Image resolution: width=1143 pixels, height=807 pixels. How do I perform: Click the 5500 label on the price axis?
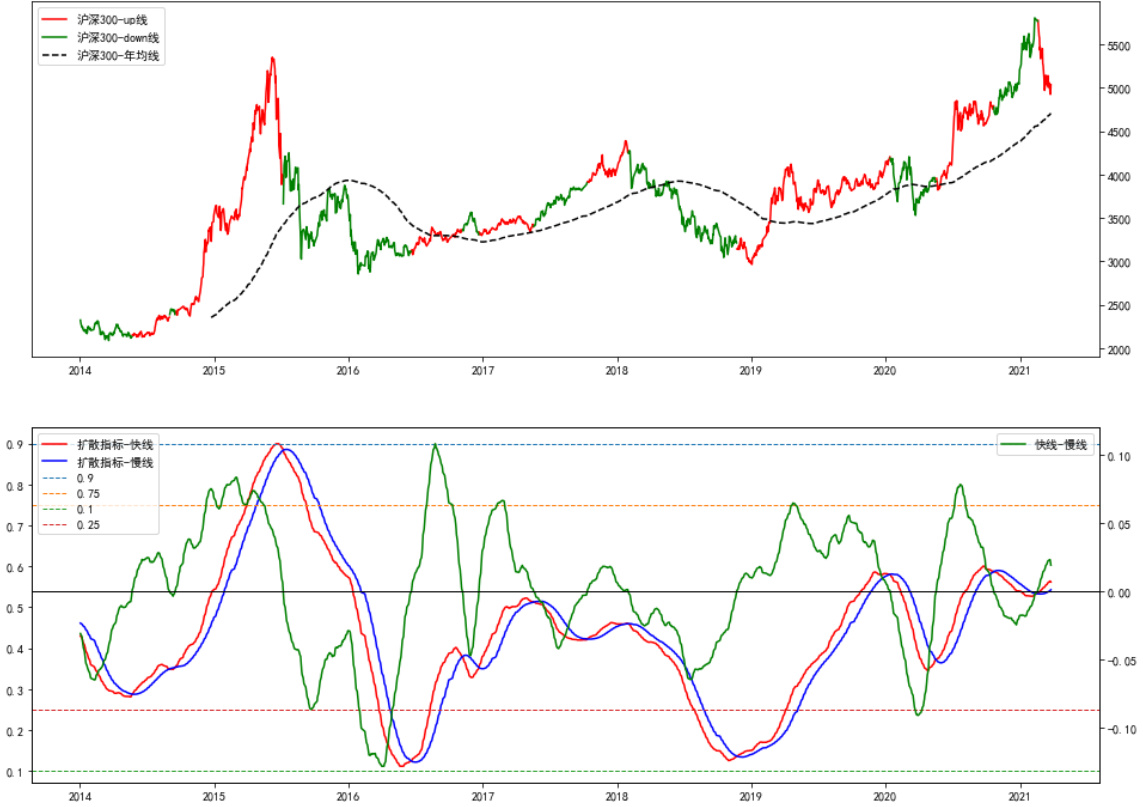[1119, 46]
